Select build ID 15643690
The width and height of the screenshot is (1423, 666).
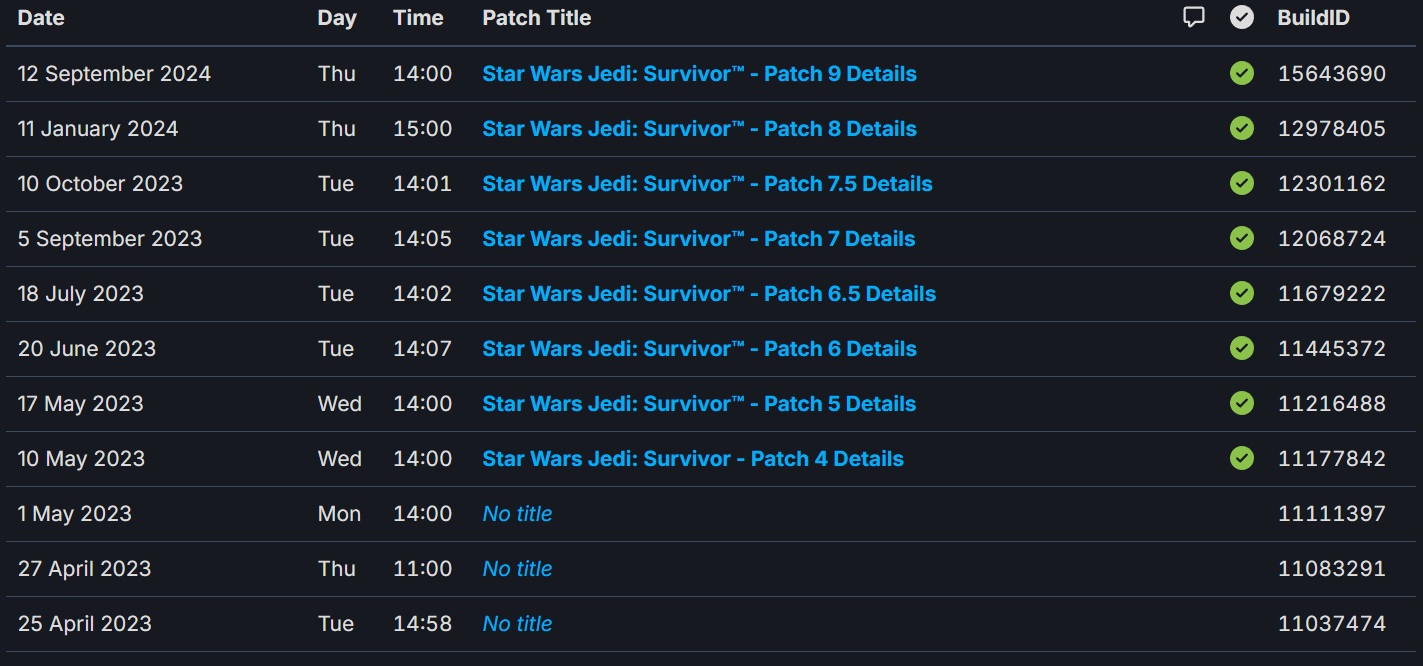pyautogui.click(x=1332, y=74)
